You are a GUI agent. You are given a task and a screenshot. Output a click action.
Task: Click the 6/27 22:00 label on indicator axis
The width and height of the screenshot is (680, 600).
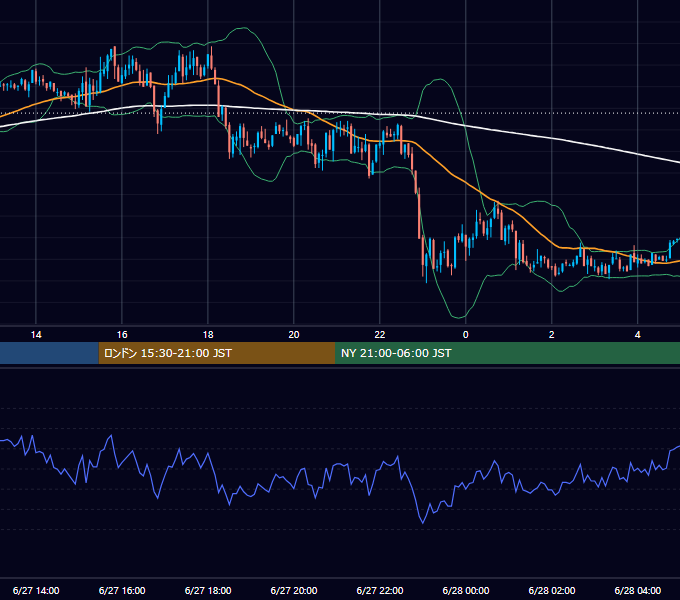(379, 590)
